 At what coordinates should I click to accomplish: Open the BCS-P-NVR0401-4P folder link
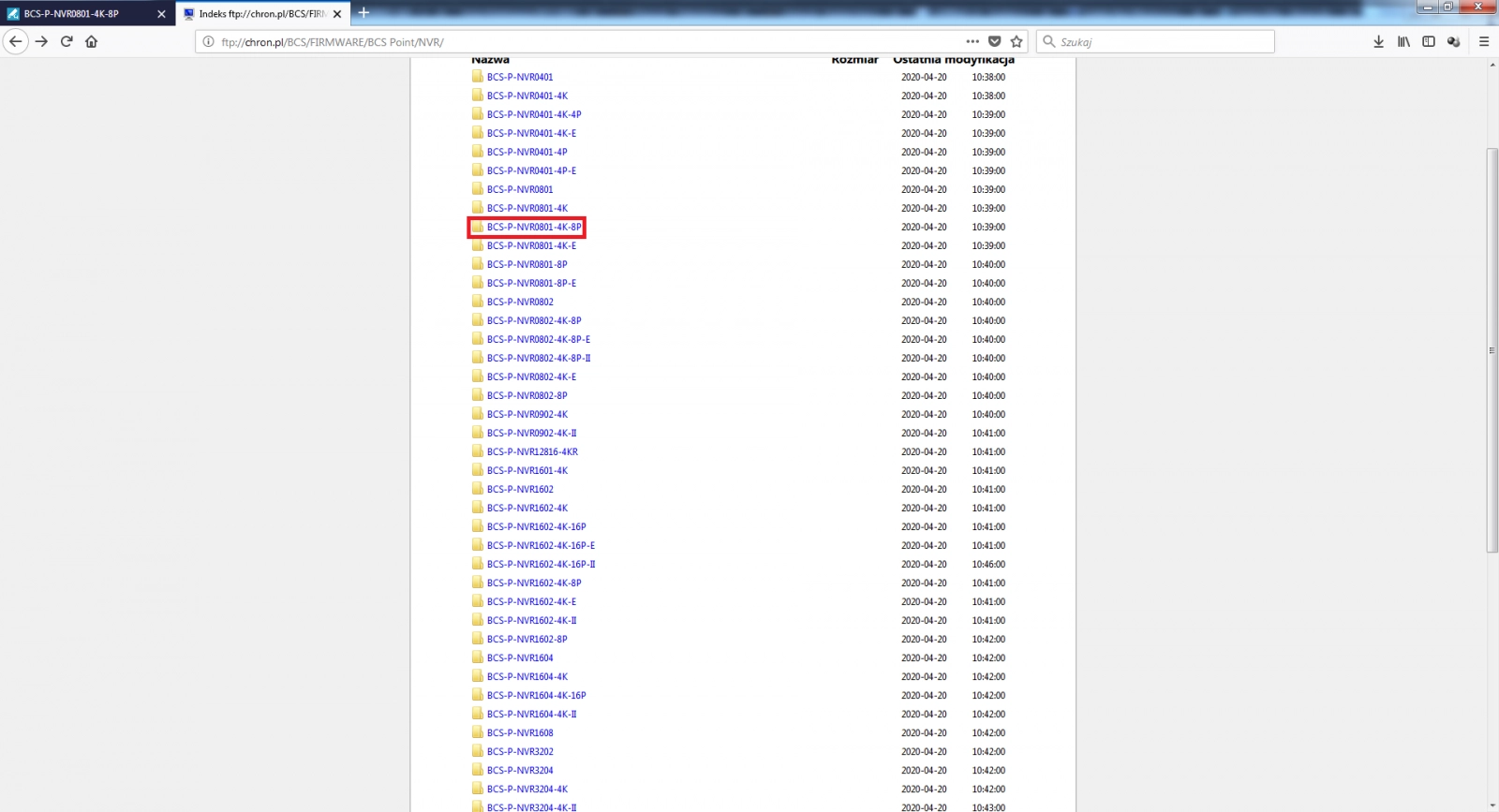click(527, 152)
